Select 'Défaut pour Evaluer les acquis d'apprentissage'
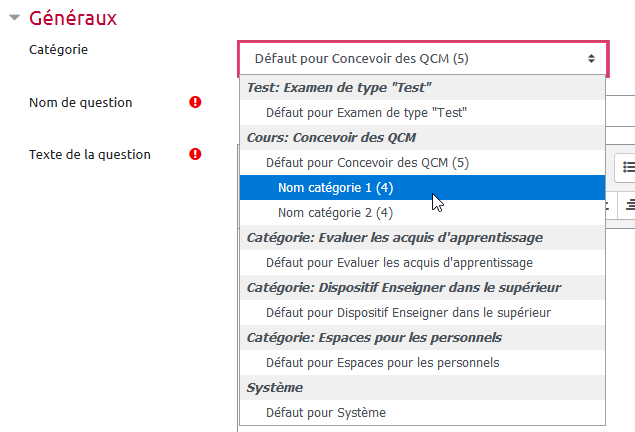The image size is (635, 432). pyautogui.click(x=399, y=262)
